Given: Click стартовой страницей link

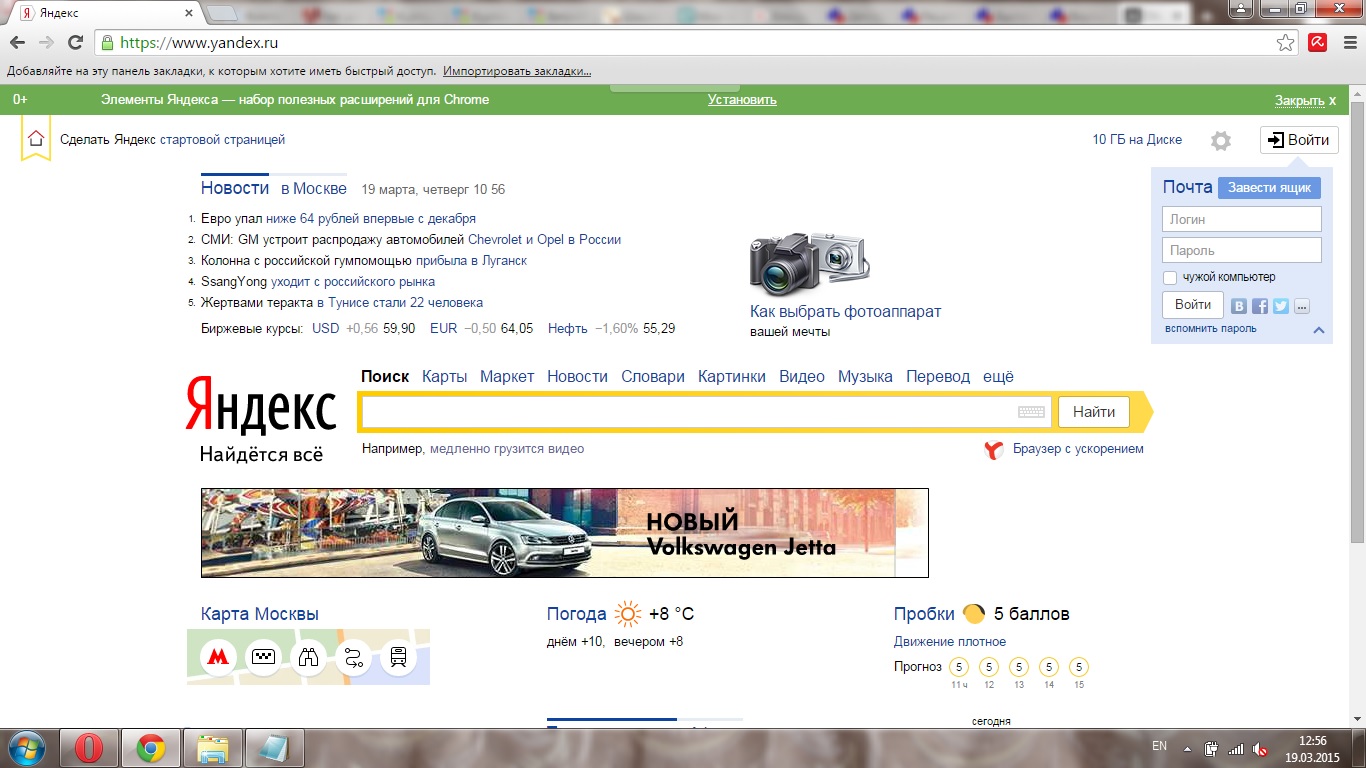Looking at the screenshot, I should [222, 140].
